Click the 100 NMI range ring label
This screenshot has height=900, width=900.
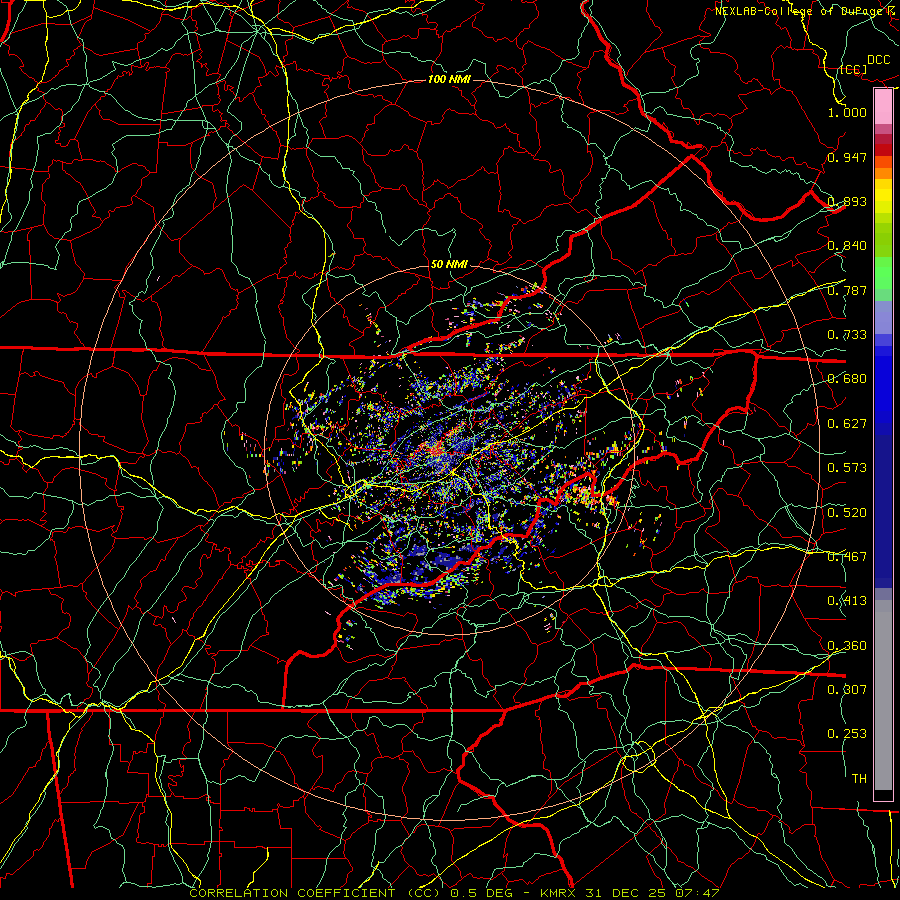(x=449, y=79)
